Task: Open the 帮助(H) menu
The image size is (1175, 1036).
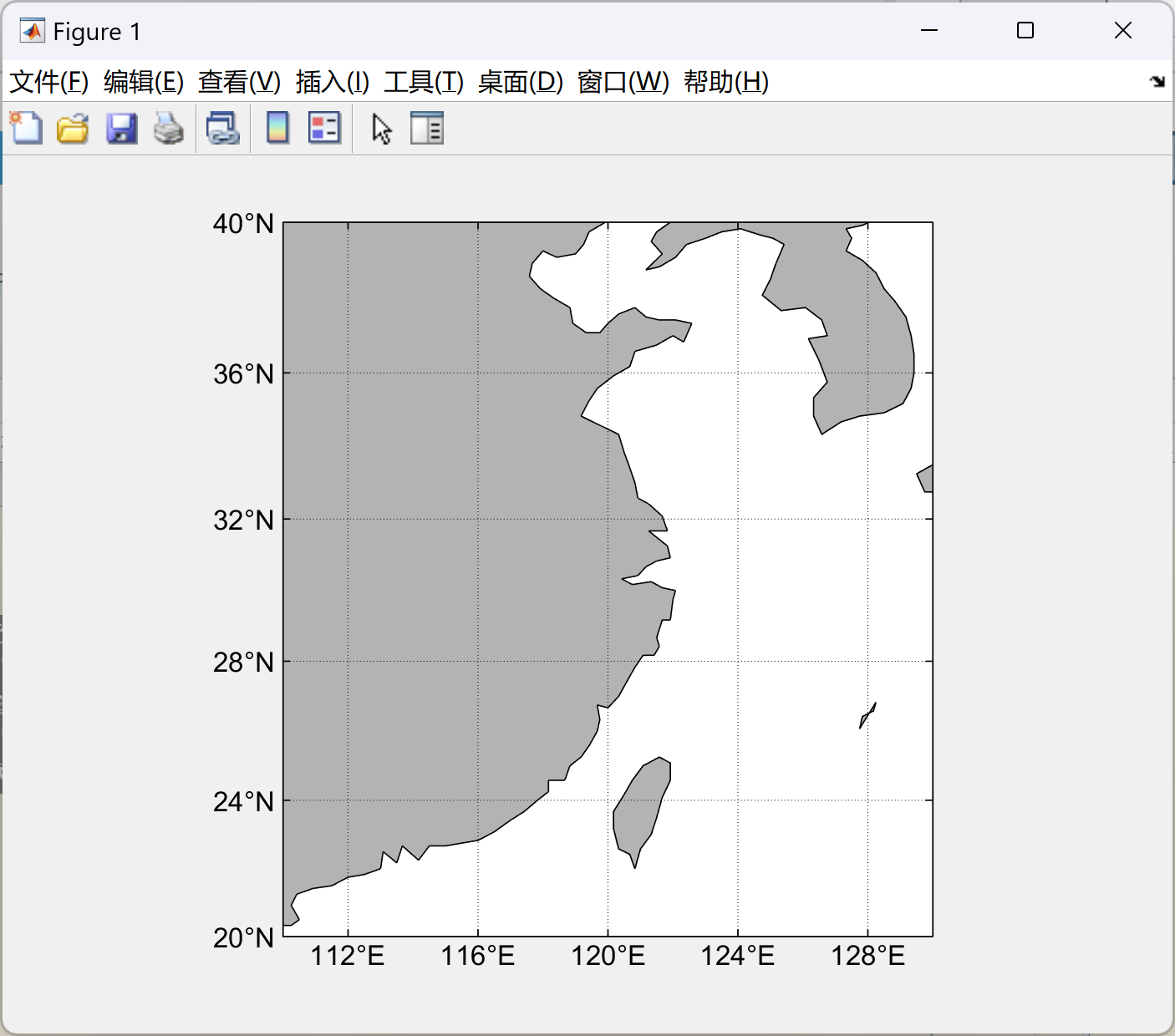Action: [x=724, y=83]
